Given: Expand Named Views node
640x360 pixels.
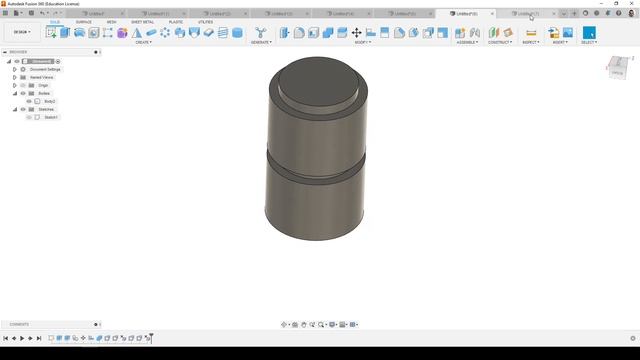Looking at the screenshot, I should [15, 77].
